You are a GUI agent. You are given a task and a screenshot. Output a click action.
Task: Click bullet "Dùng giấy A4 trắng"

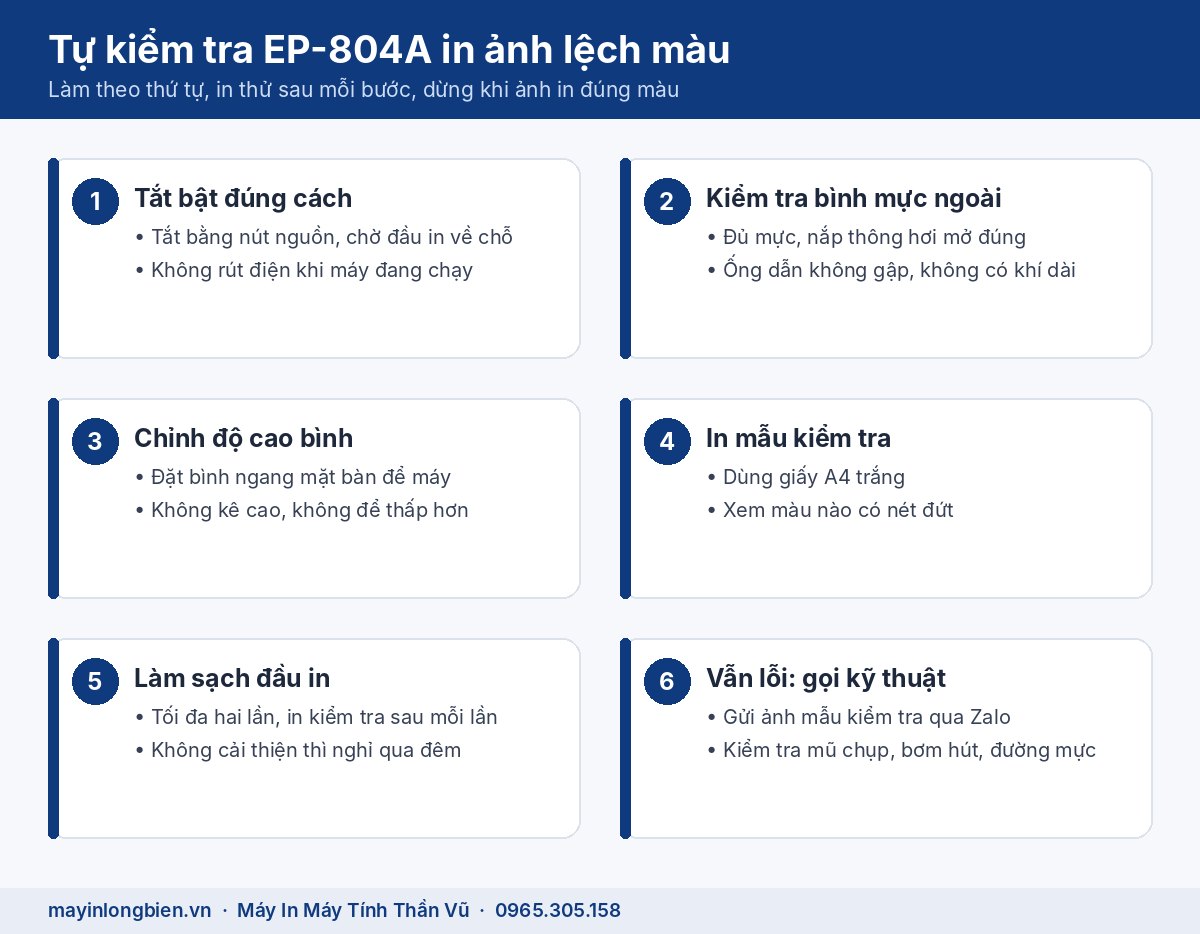coord(805,477)
